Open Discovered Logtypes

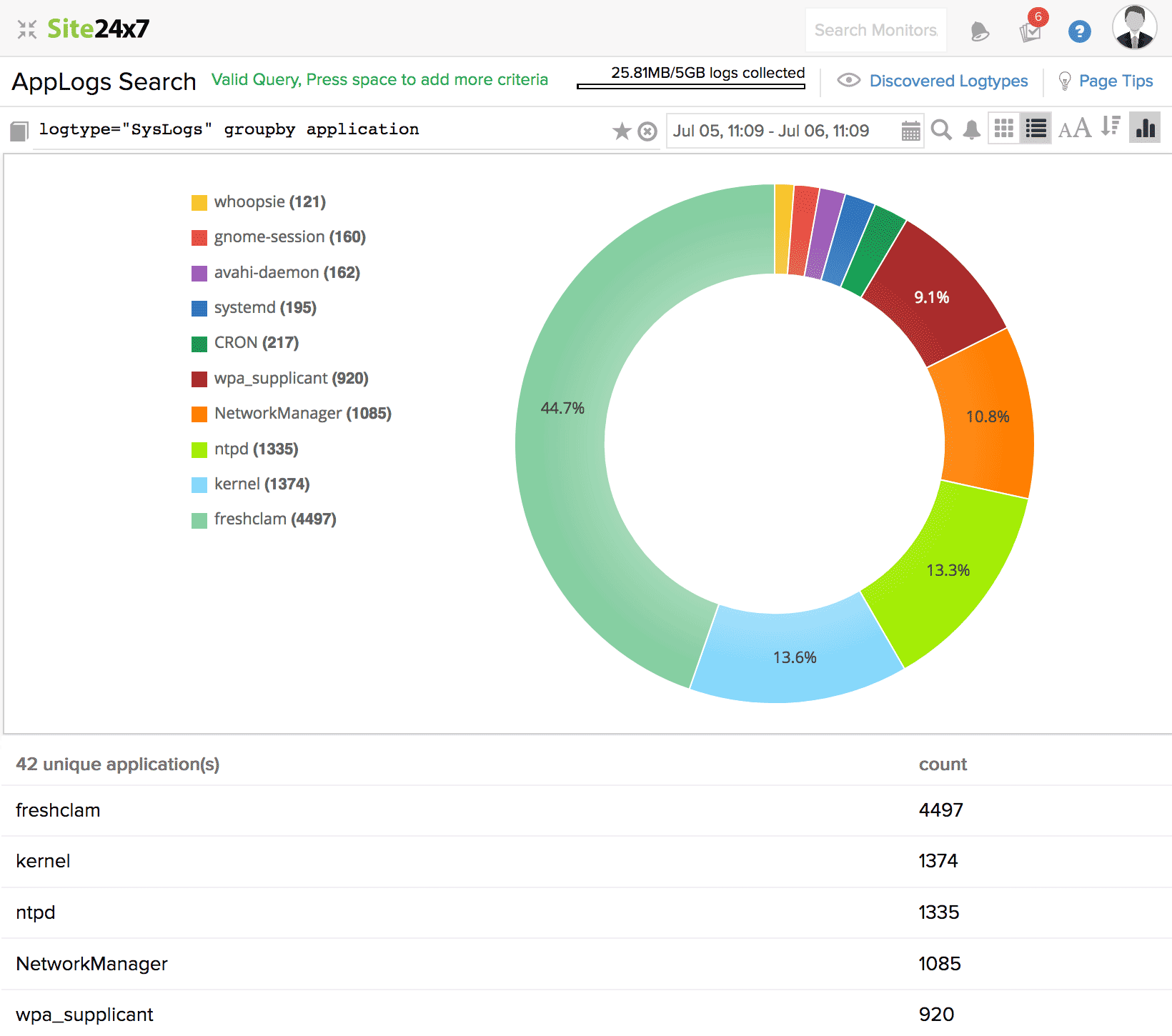(x=948, y=81)
